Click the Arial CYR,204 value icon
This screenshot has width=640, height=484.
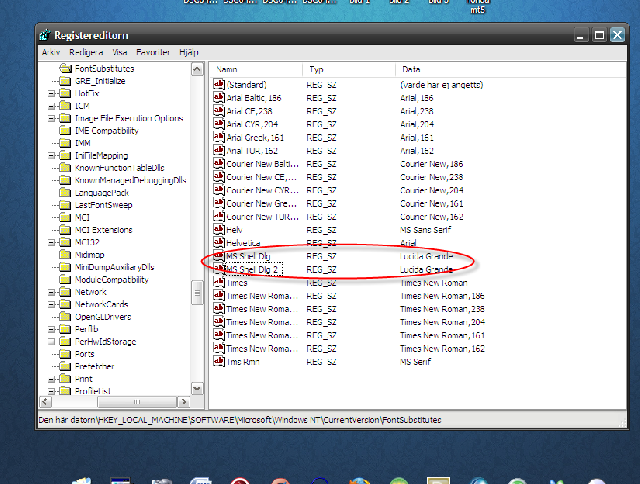point(219,124)
